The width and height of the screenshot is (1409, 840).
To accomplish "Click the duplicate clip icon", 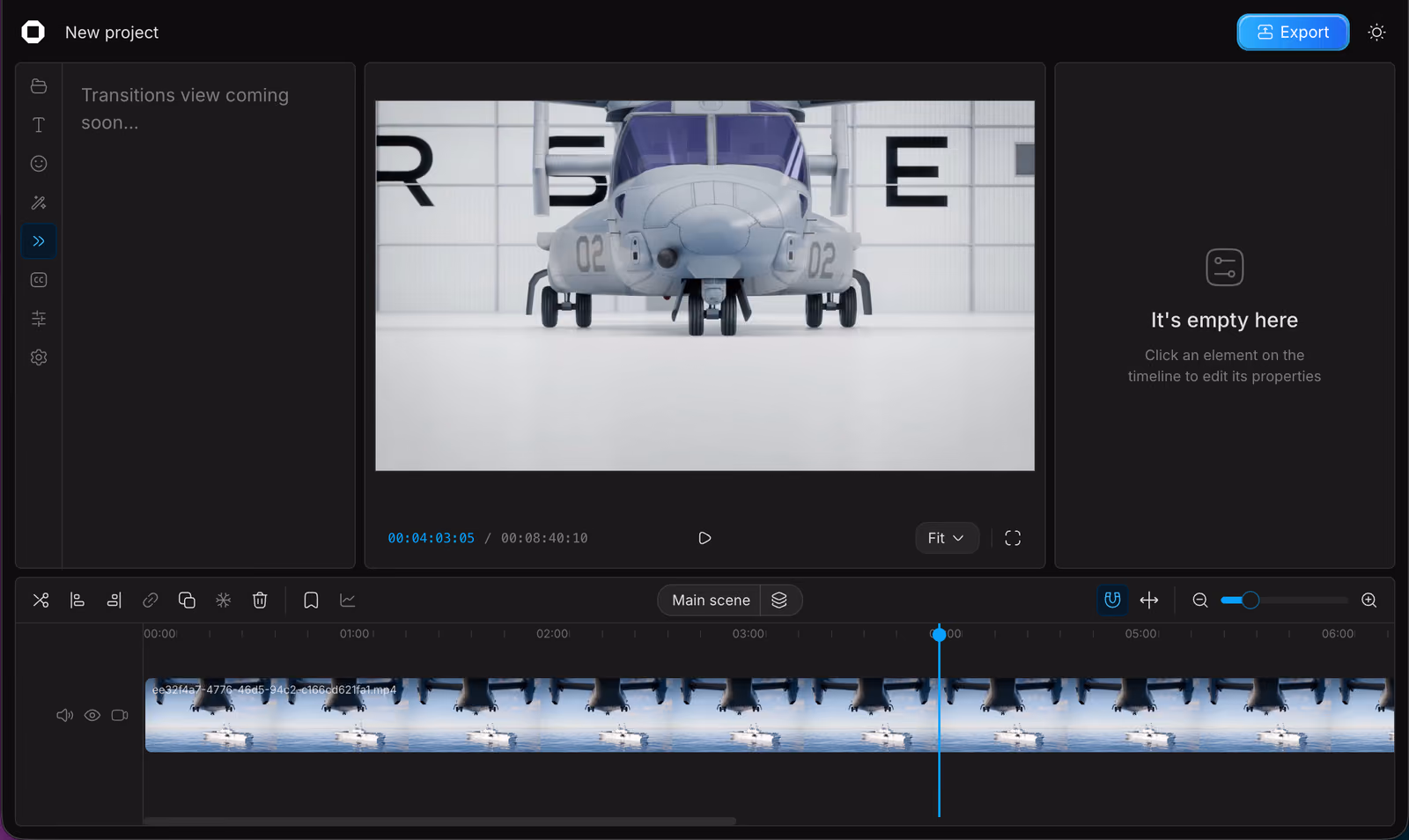I will [187, 601].
